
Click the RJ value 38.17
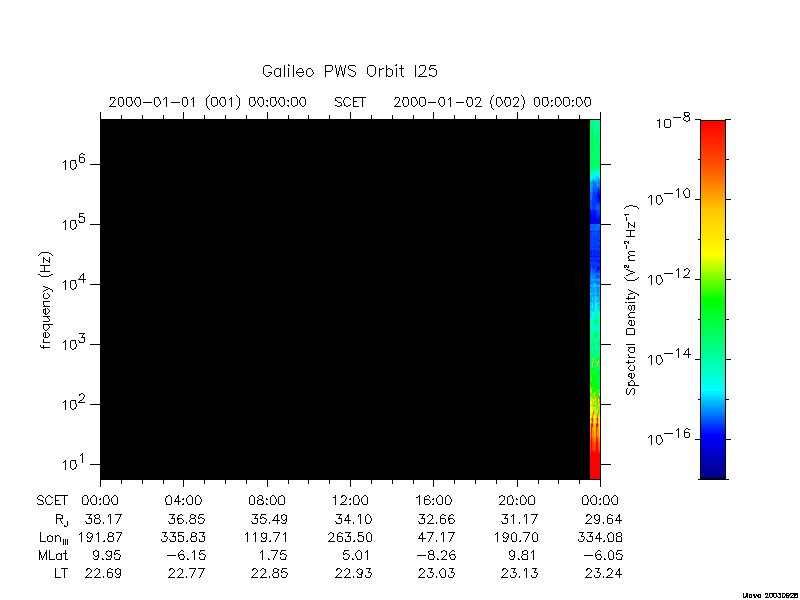[x=103, y=519]
